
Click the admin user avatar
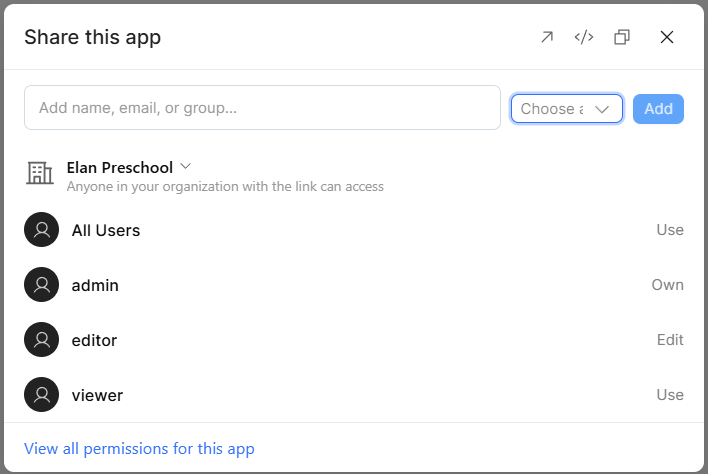[42, 284]
